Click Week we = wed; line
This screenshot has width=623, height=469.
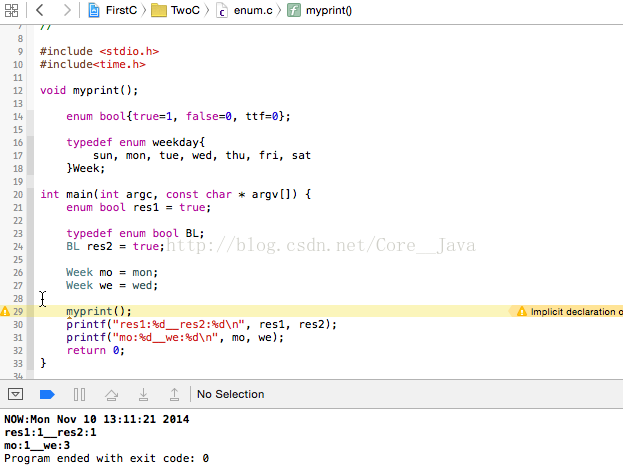pyautogui.click(x=112, y=285)
